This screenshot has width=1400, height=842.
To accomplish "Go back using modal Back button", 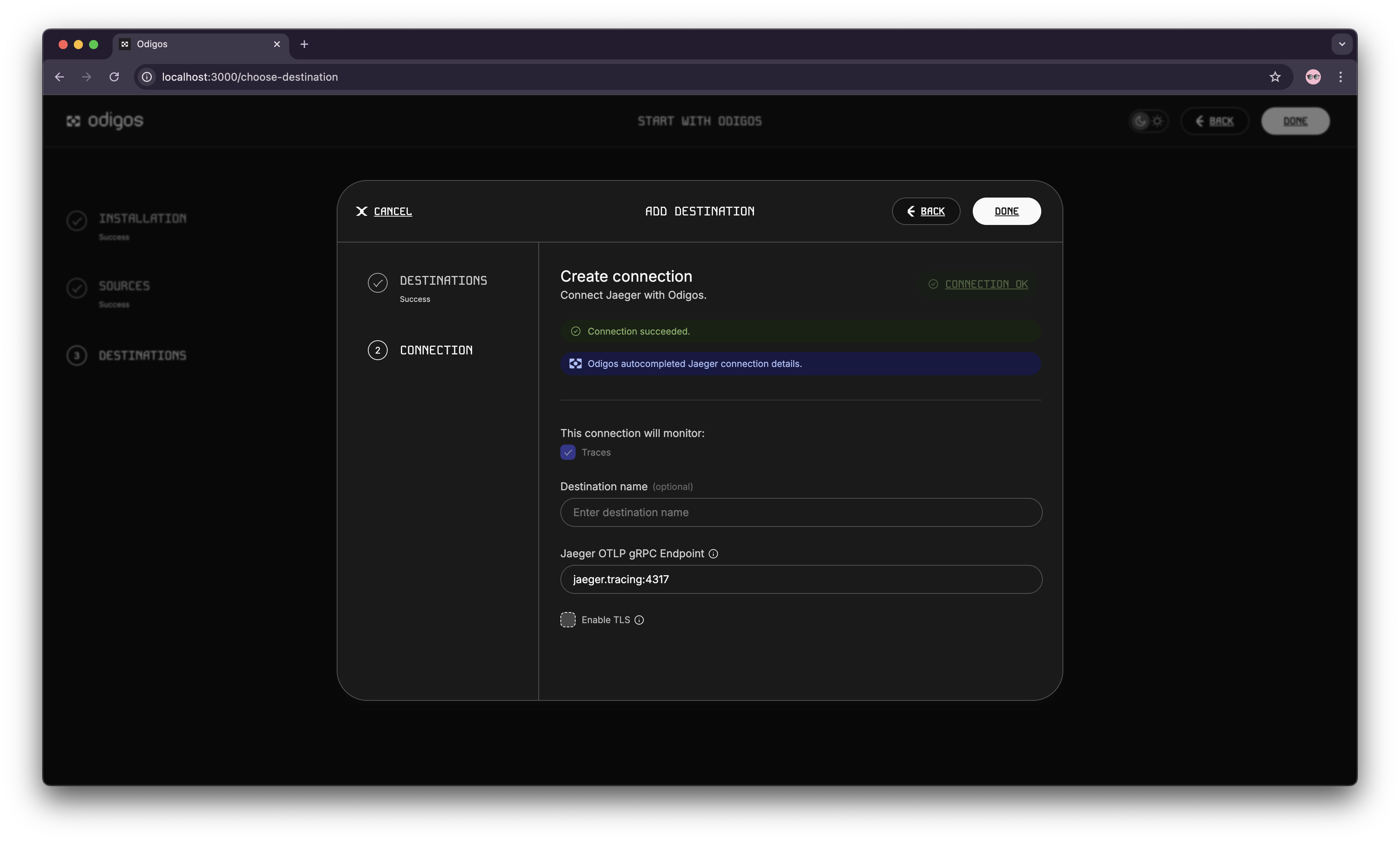I will click(925, 211).
